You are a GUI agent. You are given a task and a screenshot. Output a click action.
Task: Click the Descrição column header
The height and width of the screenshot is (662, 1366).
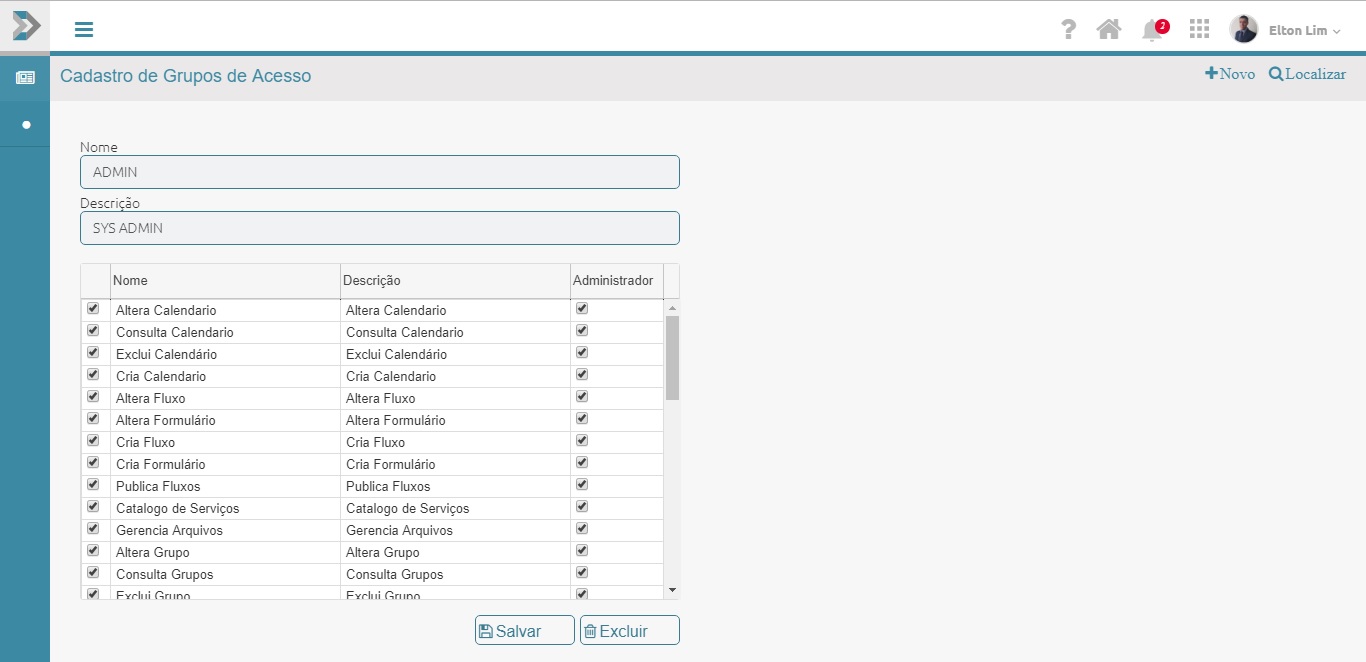pyautogui.click(x=455, y=281)
